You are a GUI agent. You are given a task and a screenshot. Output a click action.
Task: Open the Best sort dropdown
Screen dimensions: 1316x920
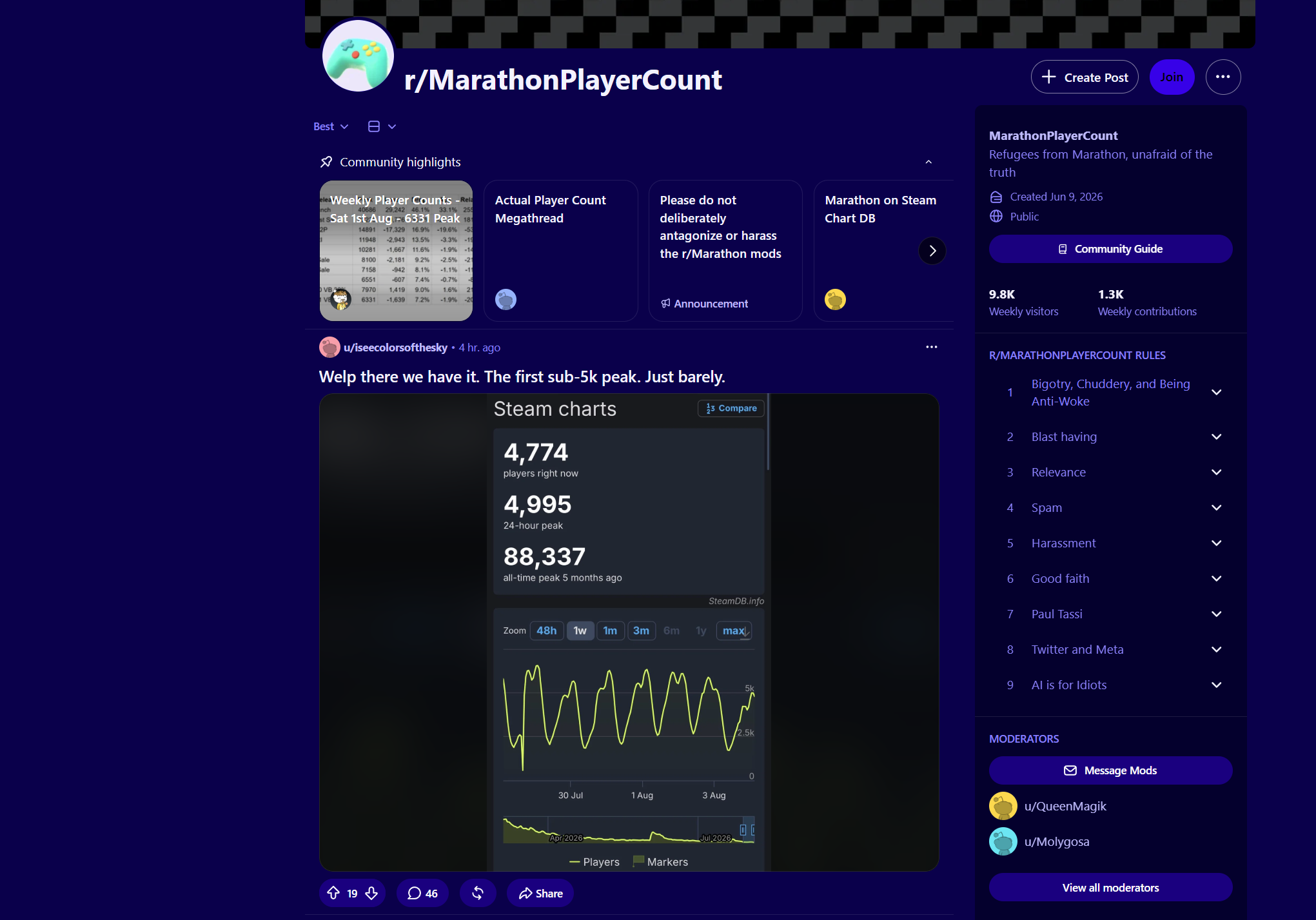pos(331,126)
